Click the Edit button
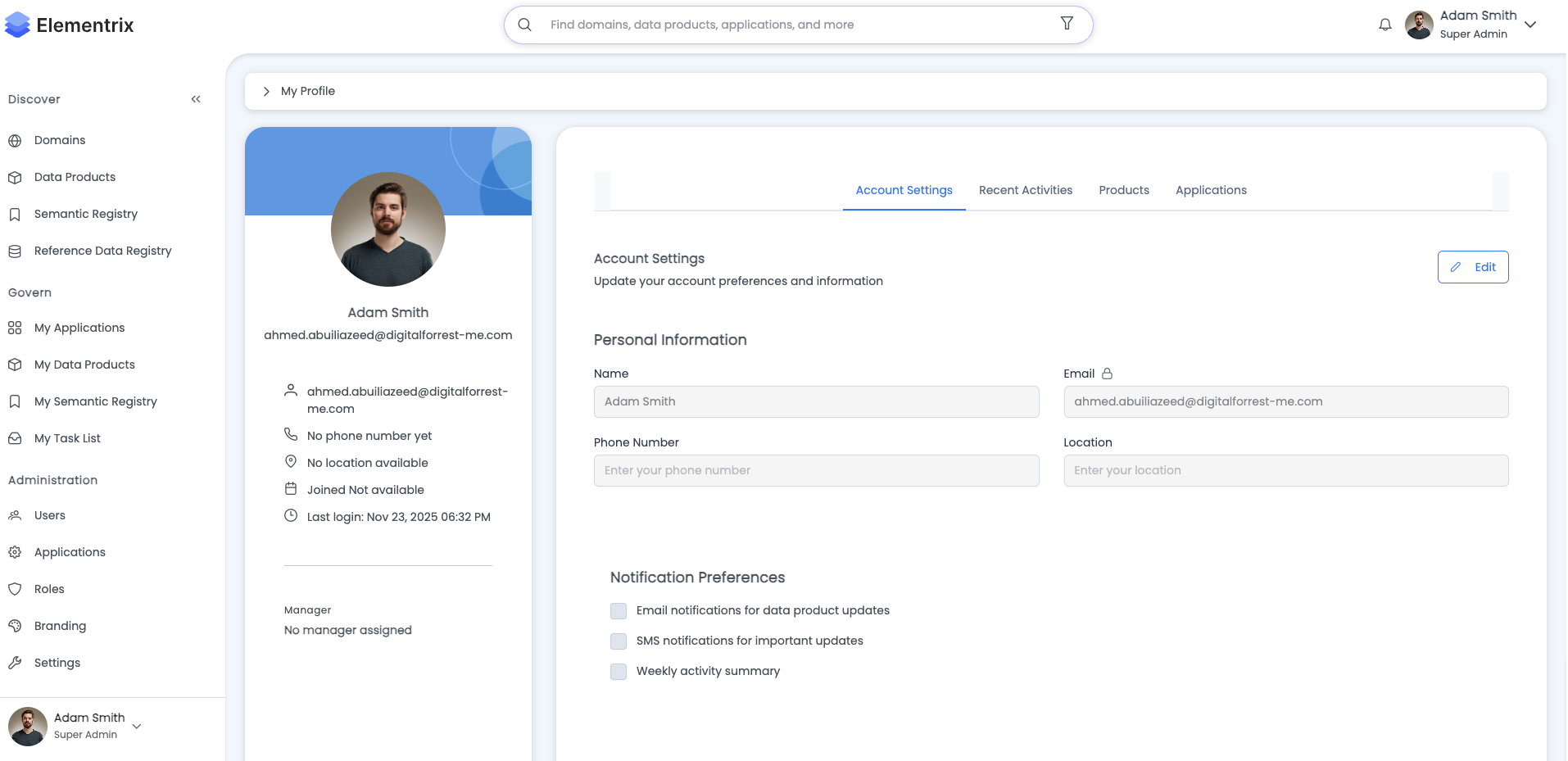Viewport: 1568px width, 761px height. [1472, 267]
